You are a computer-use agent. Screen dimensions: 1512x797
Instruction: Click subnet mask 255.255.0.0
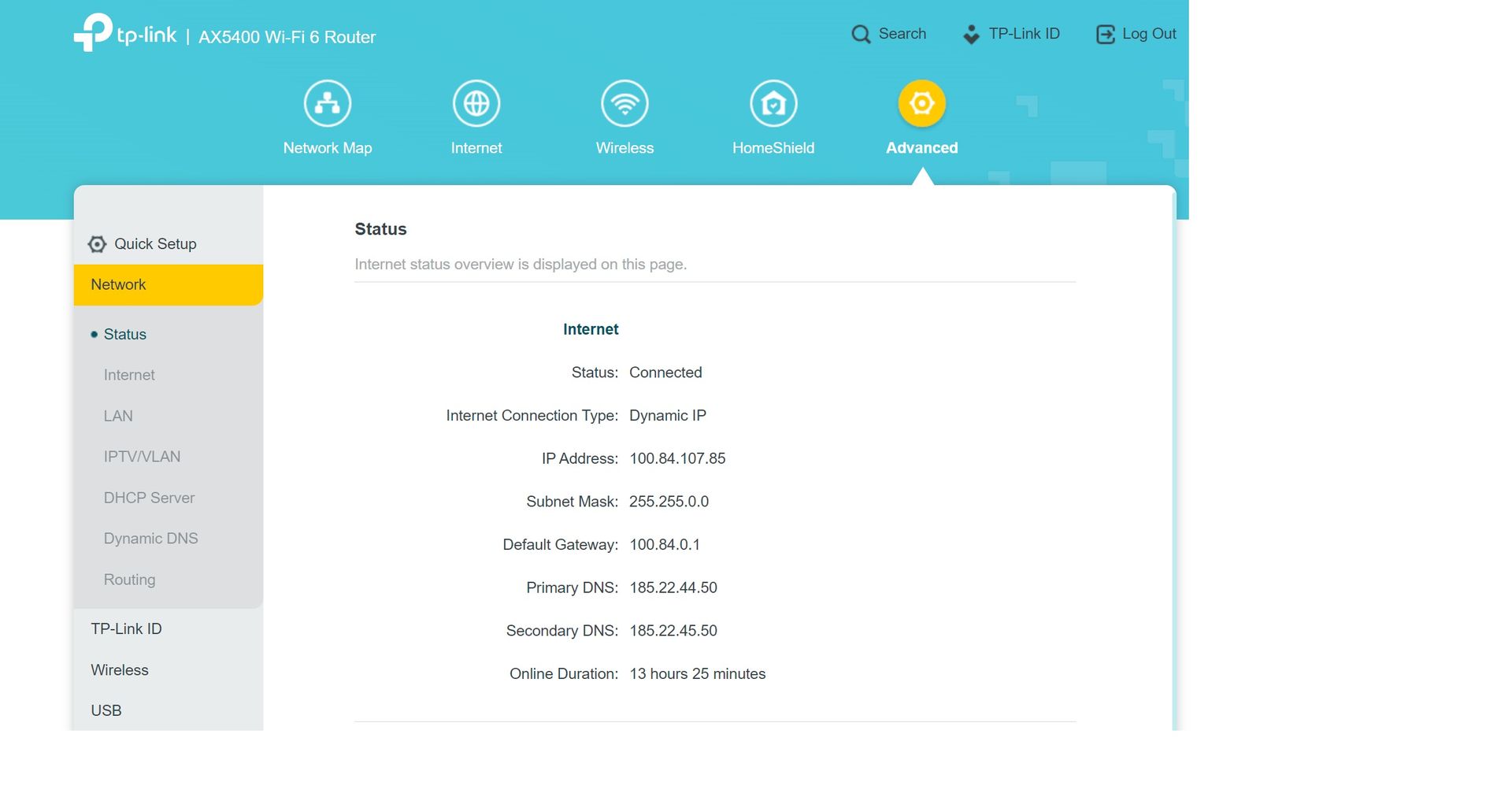point(669,502)
